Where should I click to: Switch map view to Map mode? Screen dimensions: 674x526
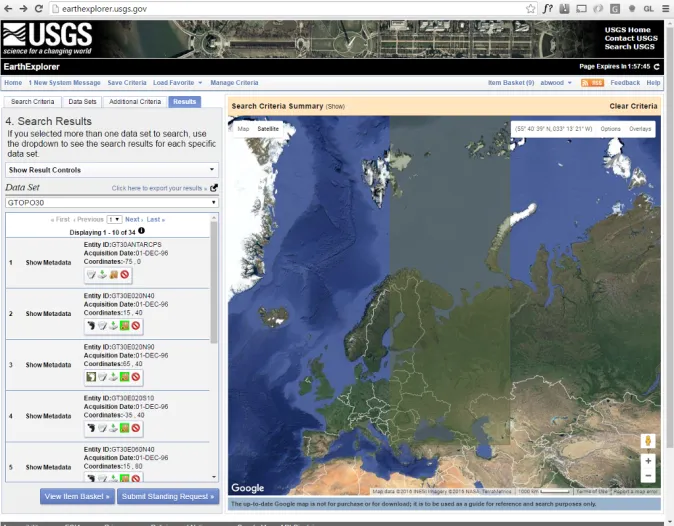pyautogui.click(x=243, y=129)
